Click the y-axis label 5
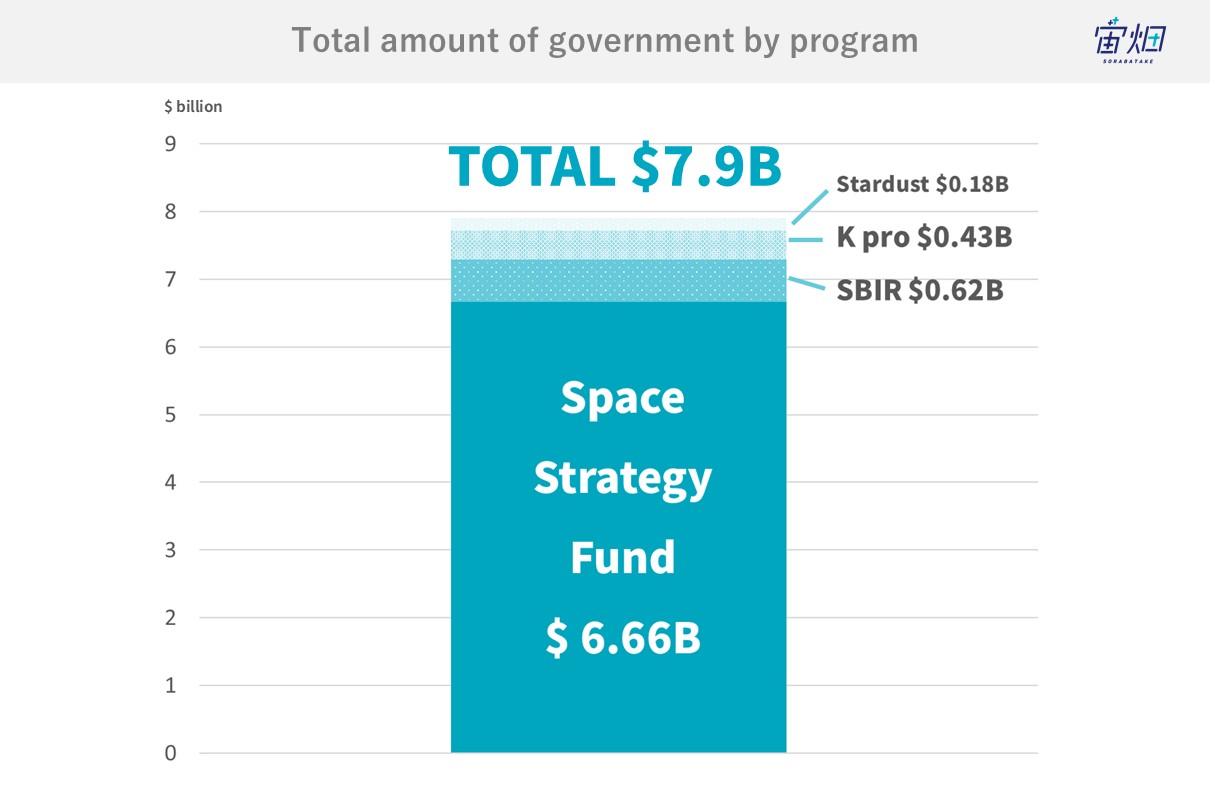This screenshot has height=805, width=1210. [x=170, y=415]
